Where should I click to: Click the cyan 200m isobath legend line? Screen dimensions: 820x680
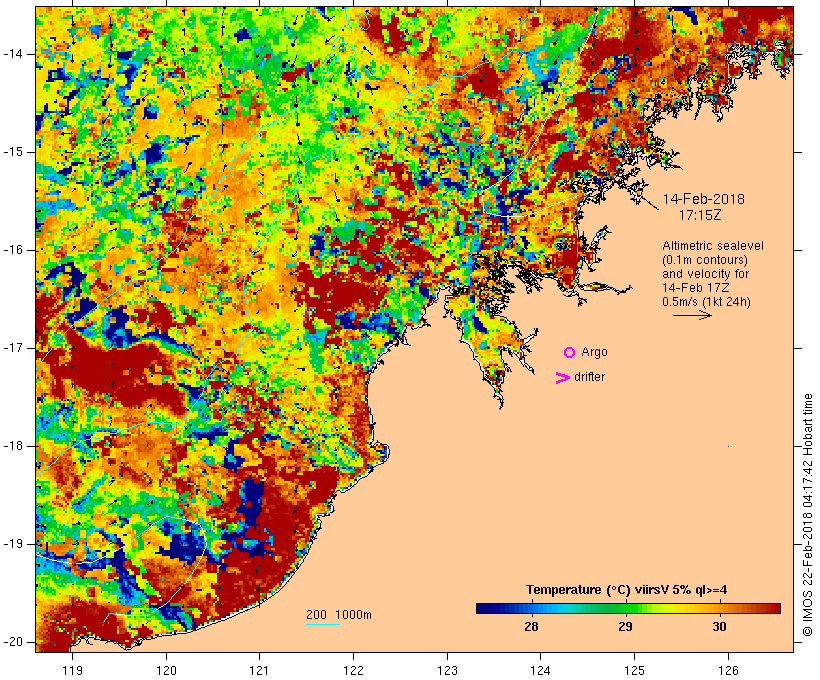[x=323, y=624]
